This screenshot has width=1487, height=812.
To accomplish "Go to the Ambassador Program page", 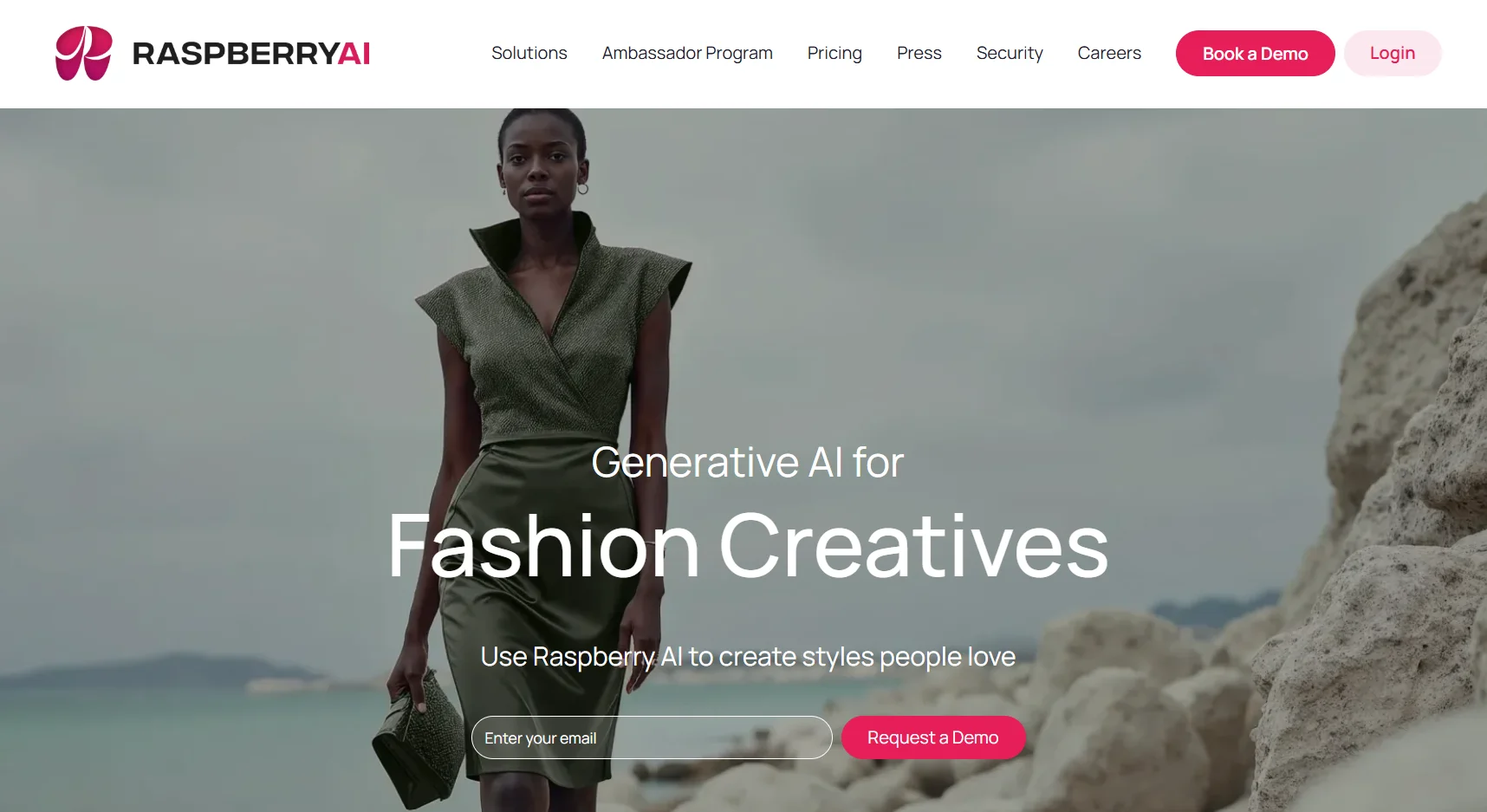I will [x=687, y=53].
